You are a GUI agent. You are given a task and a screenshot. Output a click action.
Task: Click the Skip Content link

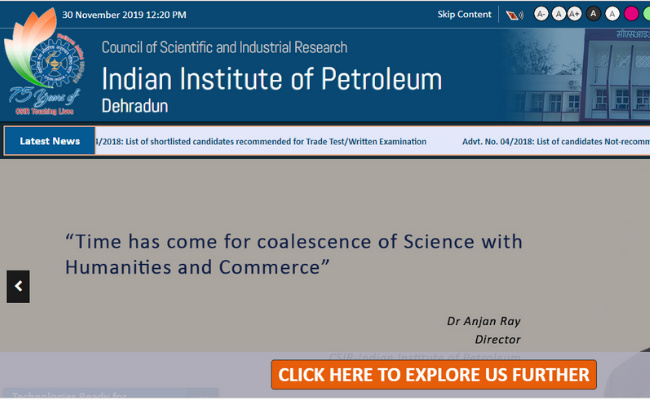click(x=464, y=15)
